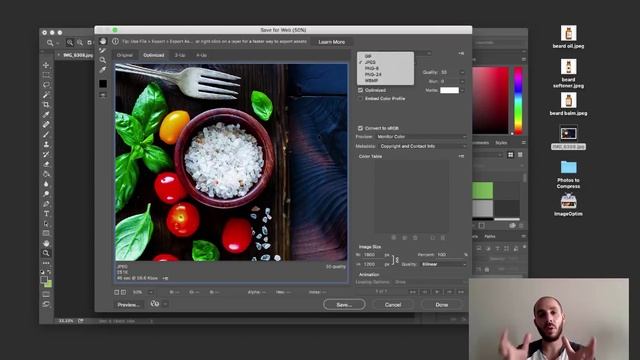This screenshot has width=640, height=360.
Task: Switch to the Original tab
Action: [125, 55]
